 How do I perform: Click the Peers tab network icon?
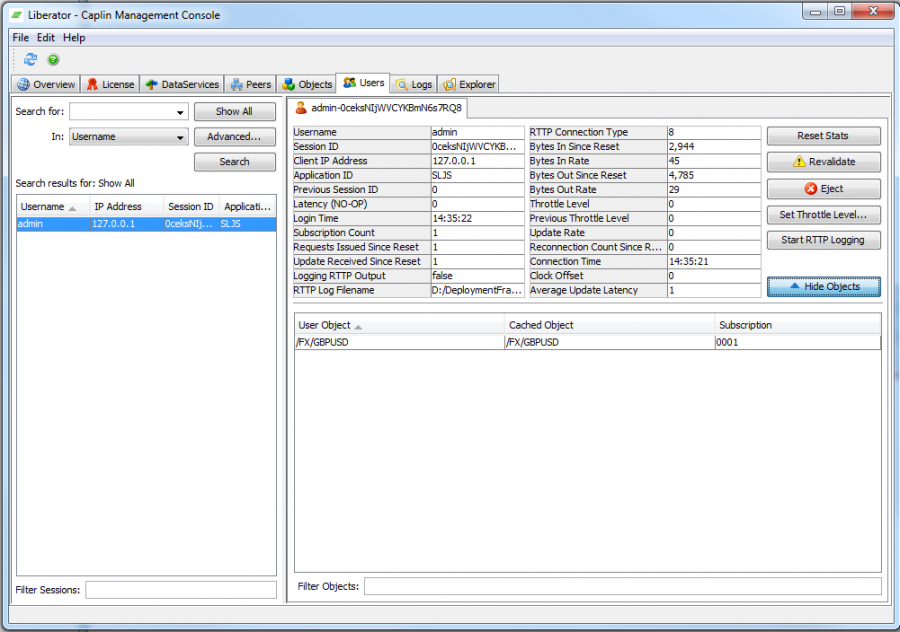pyautogui.click(x=236, y=84)
